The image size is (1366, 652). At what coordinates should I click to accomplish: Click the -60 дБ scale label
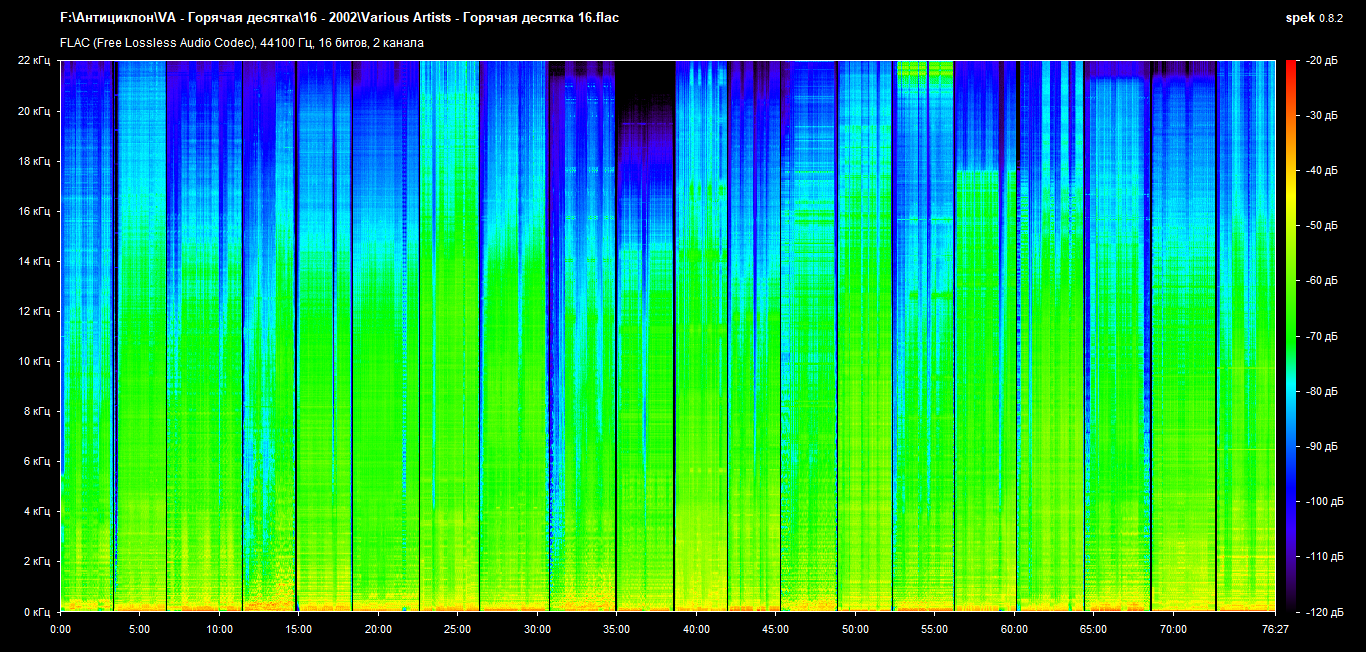point(1321,281)
